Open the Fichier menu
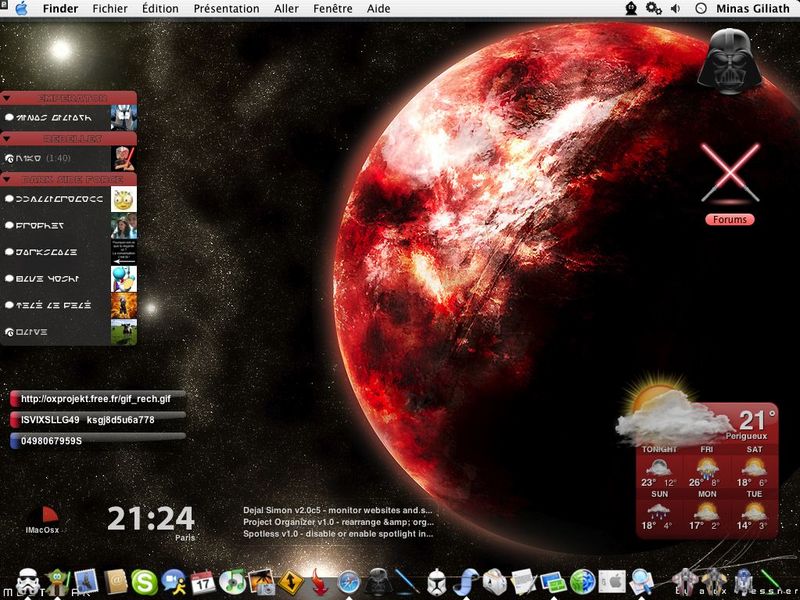Image resolution: width=800 pixels, height=600 pixels. 110,9
